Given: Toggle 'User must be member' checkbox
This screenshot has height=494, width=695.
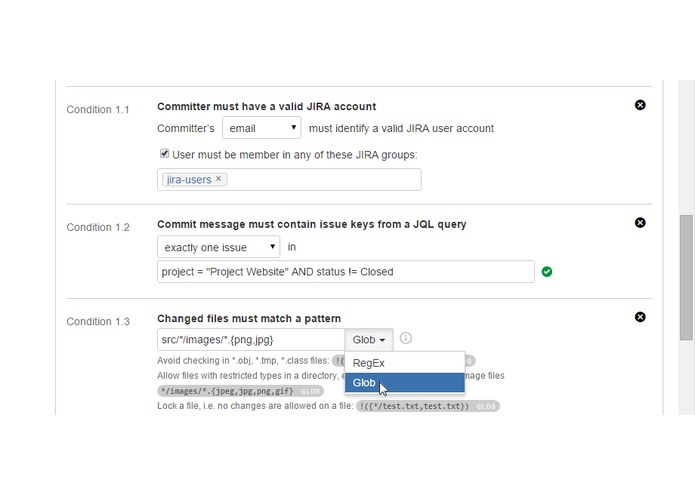Looking at the screenshot, I should coord(164,154).
